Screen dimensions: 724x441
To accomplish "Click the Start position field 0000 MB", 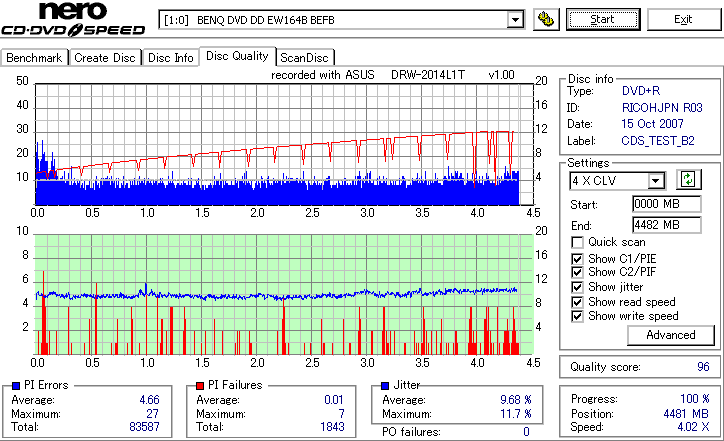I will (666, 204).
